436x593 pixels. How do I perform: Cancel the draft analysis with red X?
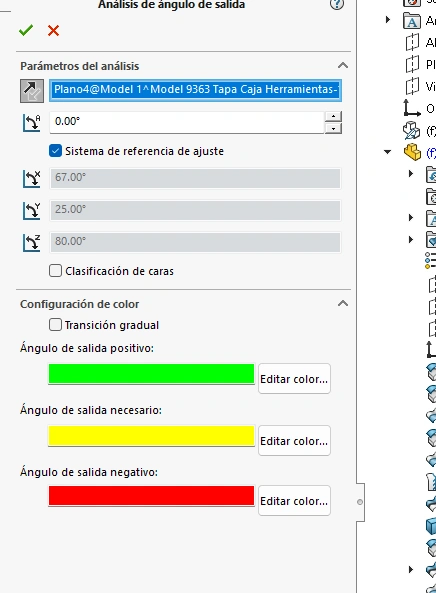(x=53, y=31)
